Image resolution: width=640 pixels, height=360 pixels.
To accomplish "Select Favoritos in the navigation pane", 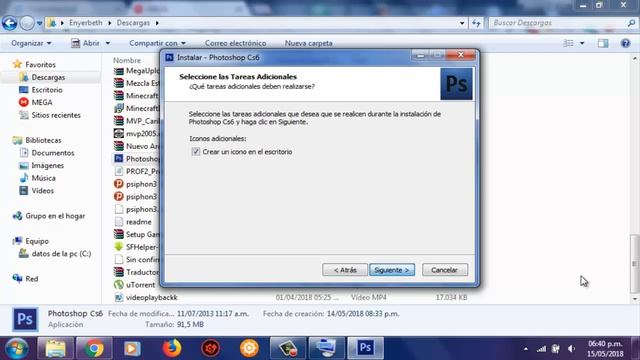I will click(40, 64).
